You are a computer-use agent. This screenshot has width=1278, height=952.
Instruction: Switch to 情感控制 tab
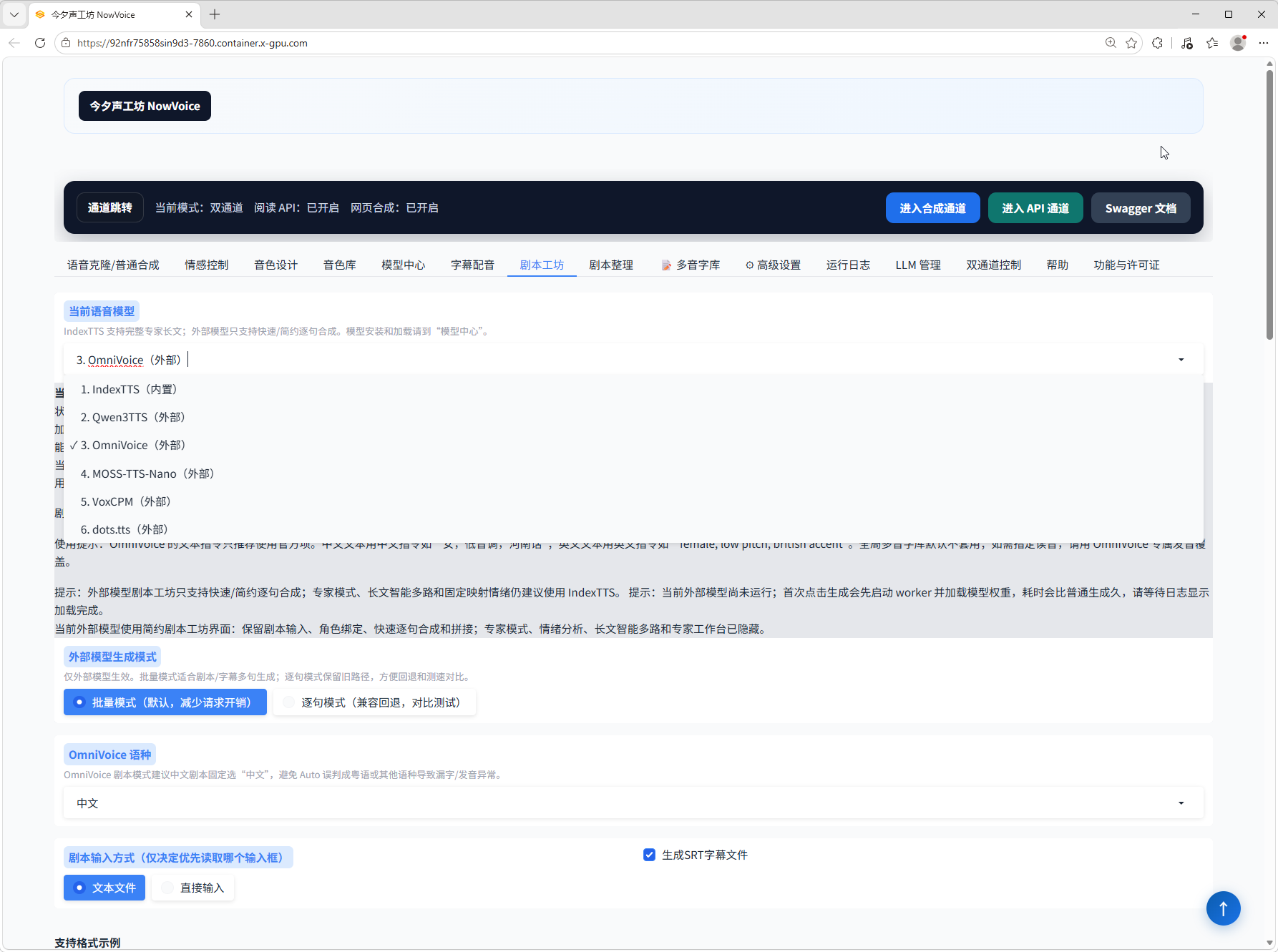(206, 265)
